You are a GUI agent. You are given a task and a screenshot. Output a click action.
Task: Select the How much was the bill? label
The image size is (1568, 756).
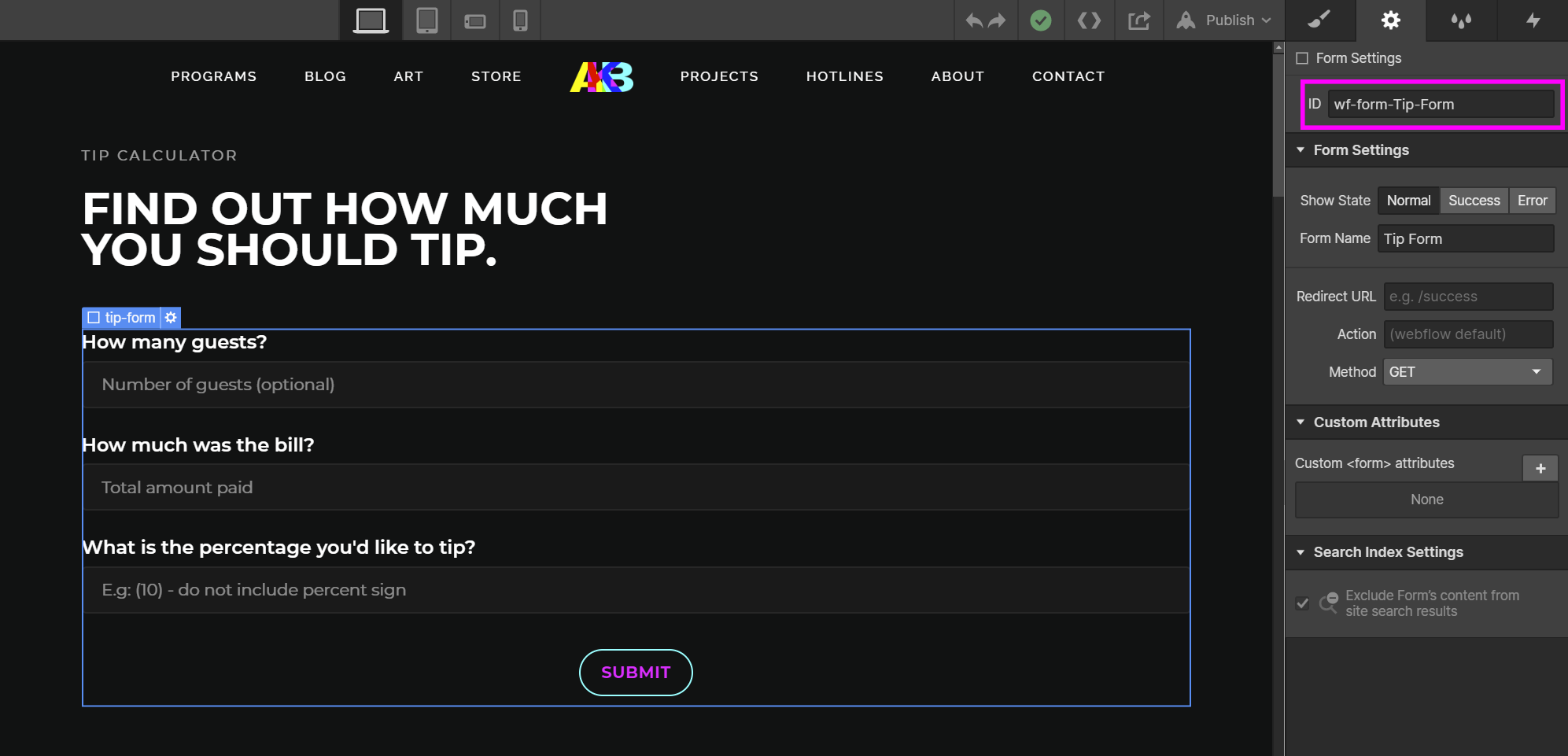click(x=198, y=445)
